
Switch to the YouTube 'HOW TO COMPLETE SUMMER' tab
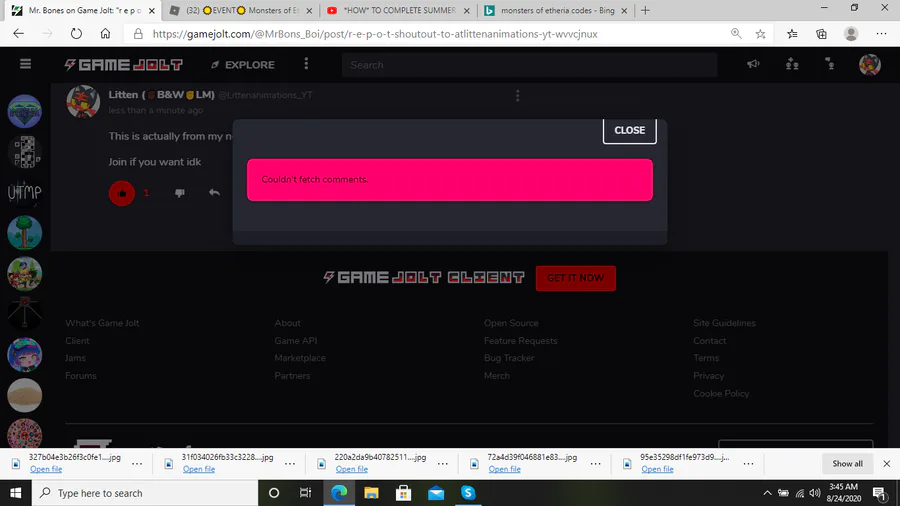397,10
